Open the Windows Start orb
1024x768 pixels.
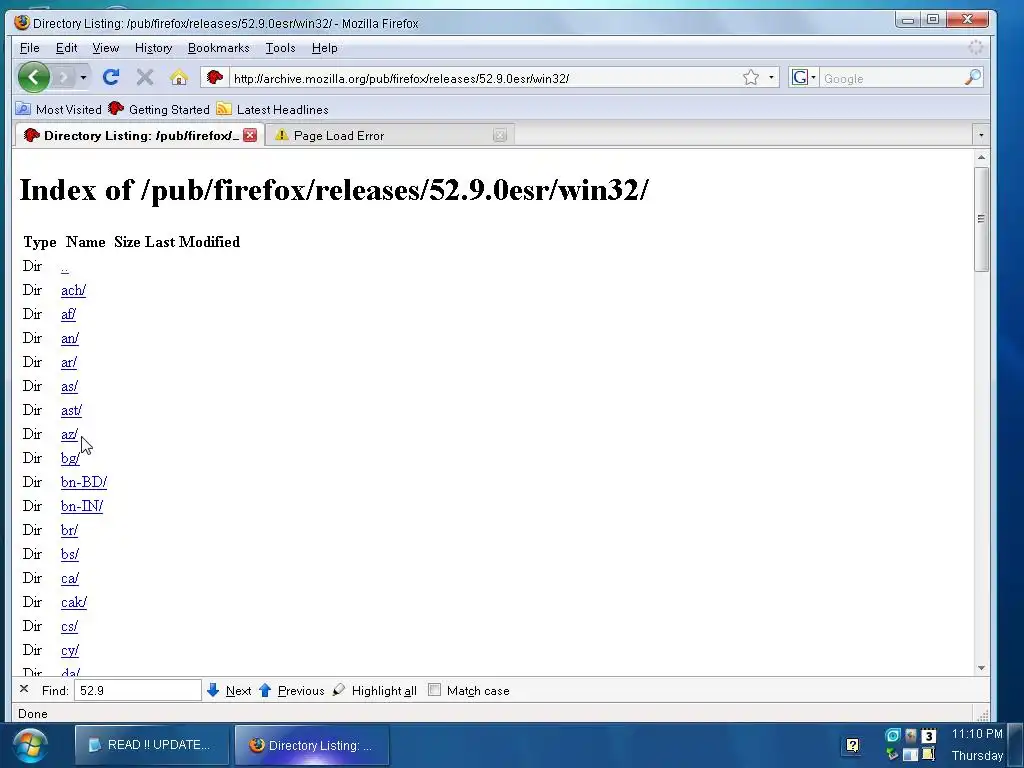(x=29, y=746)
